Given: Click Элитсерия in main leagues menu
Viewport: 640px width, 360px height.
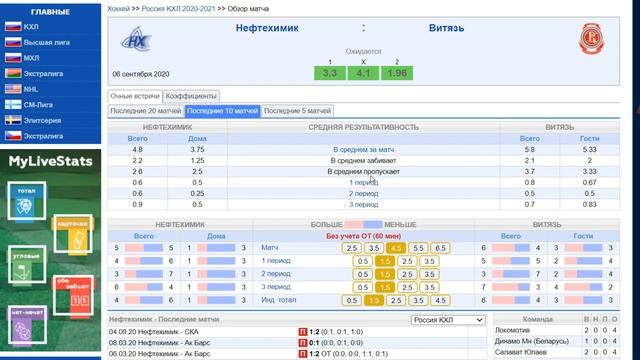Looking at the screenshot, I should (42, 120).
